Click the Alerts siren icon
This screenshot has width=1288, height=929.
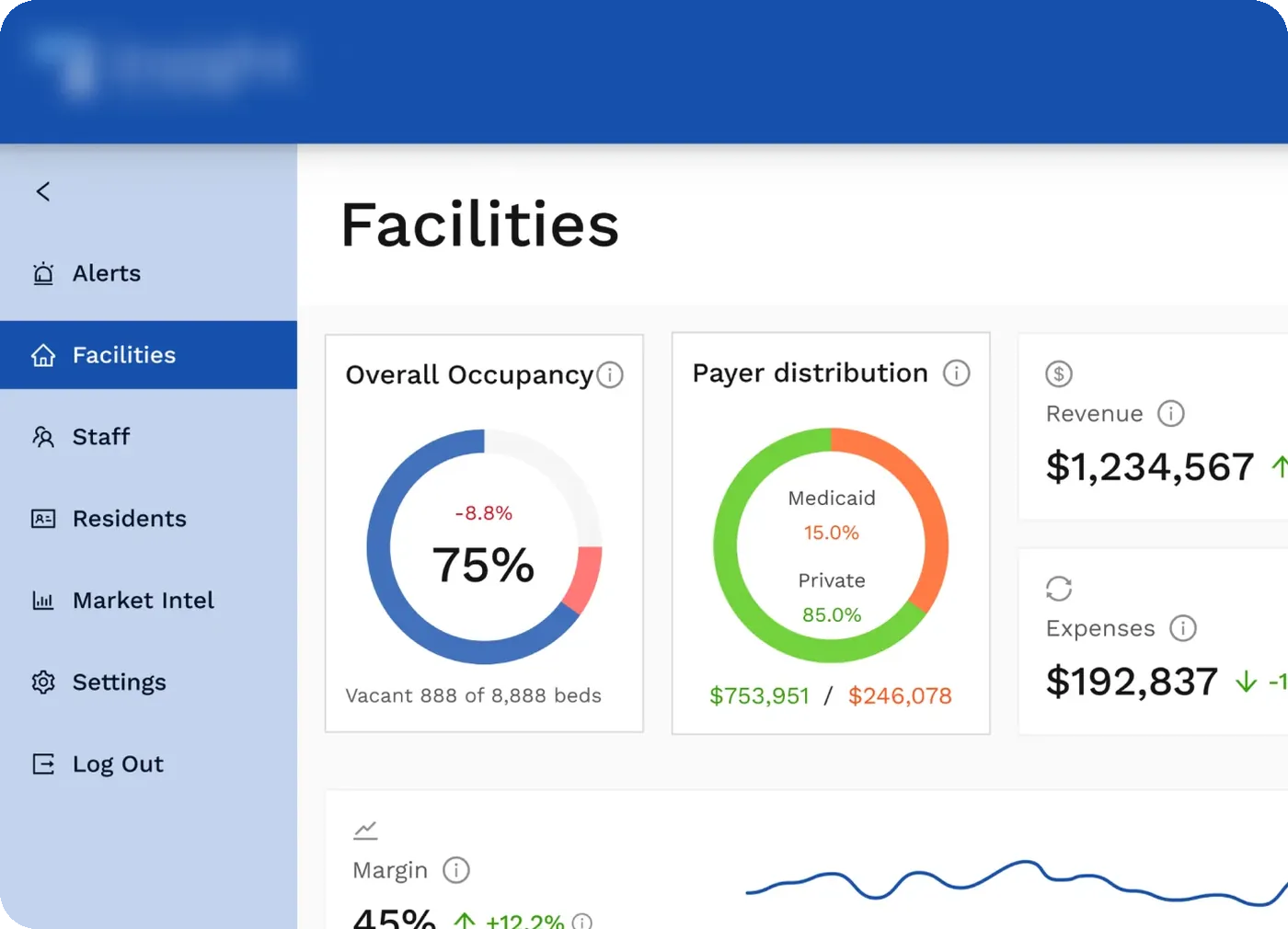[x=43, y=273]
